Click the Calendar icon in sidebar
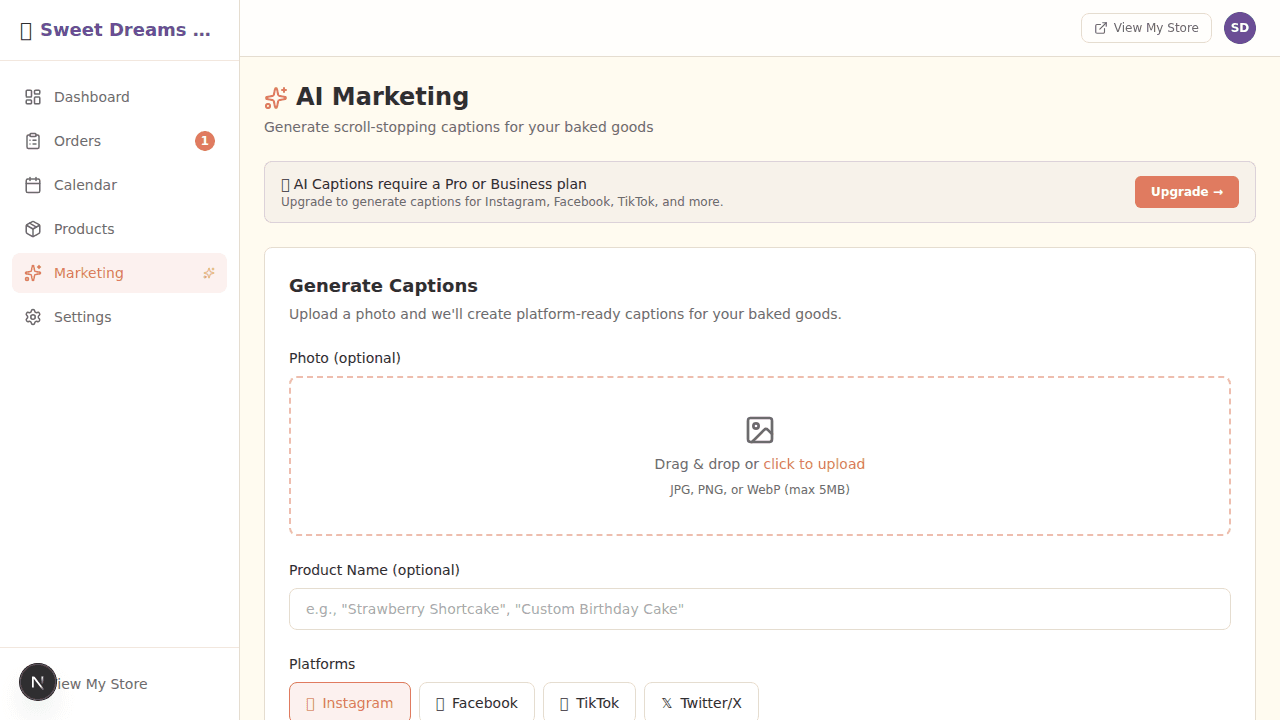 point(33,185)
